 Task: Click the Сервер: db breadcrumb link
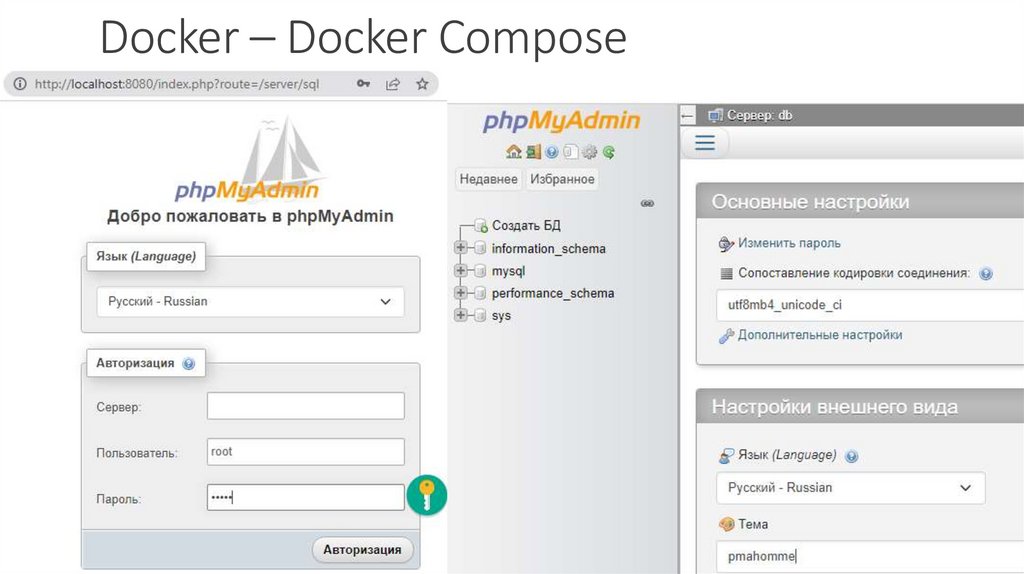(759, 116)
